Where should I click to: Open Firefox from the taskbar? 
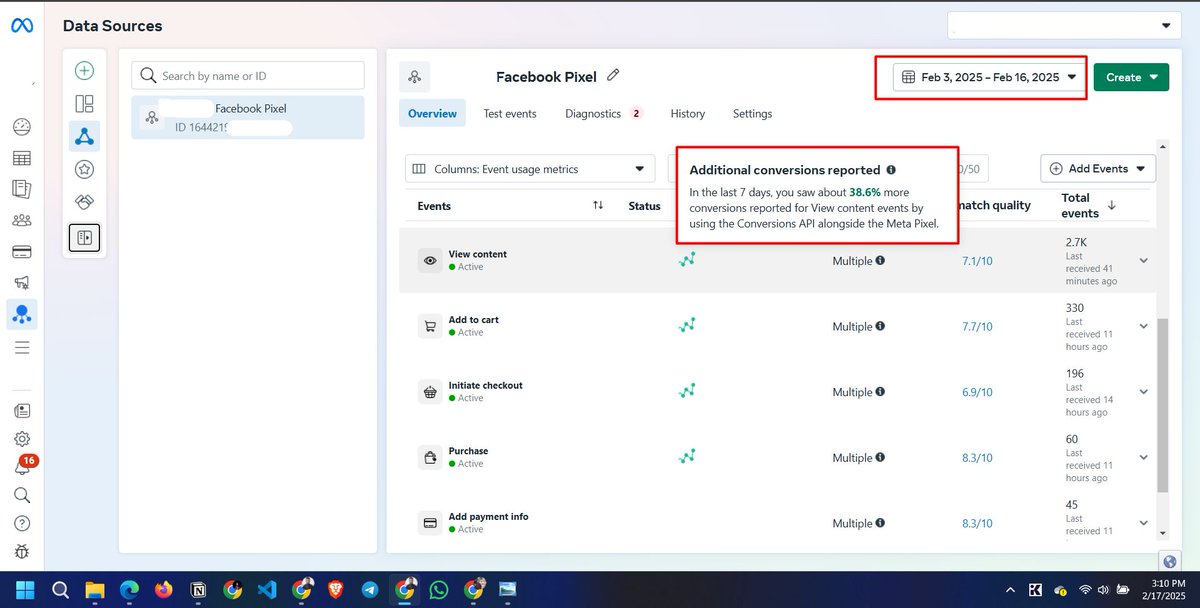(163, 590)
